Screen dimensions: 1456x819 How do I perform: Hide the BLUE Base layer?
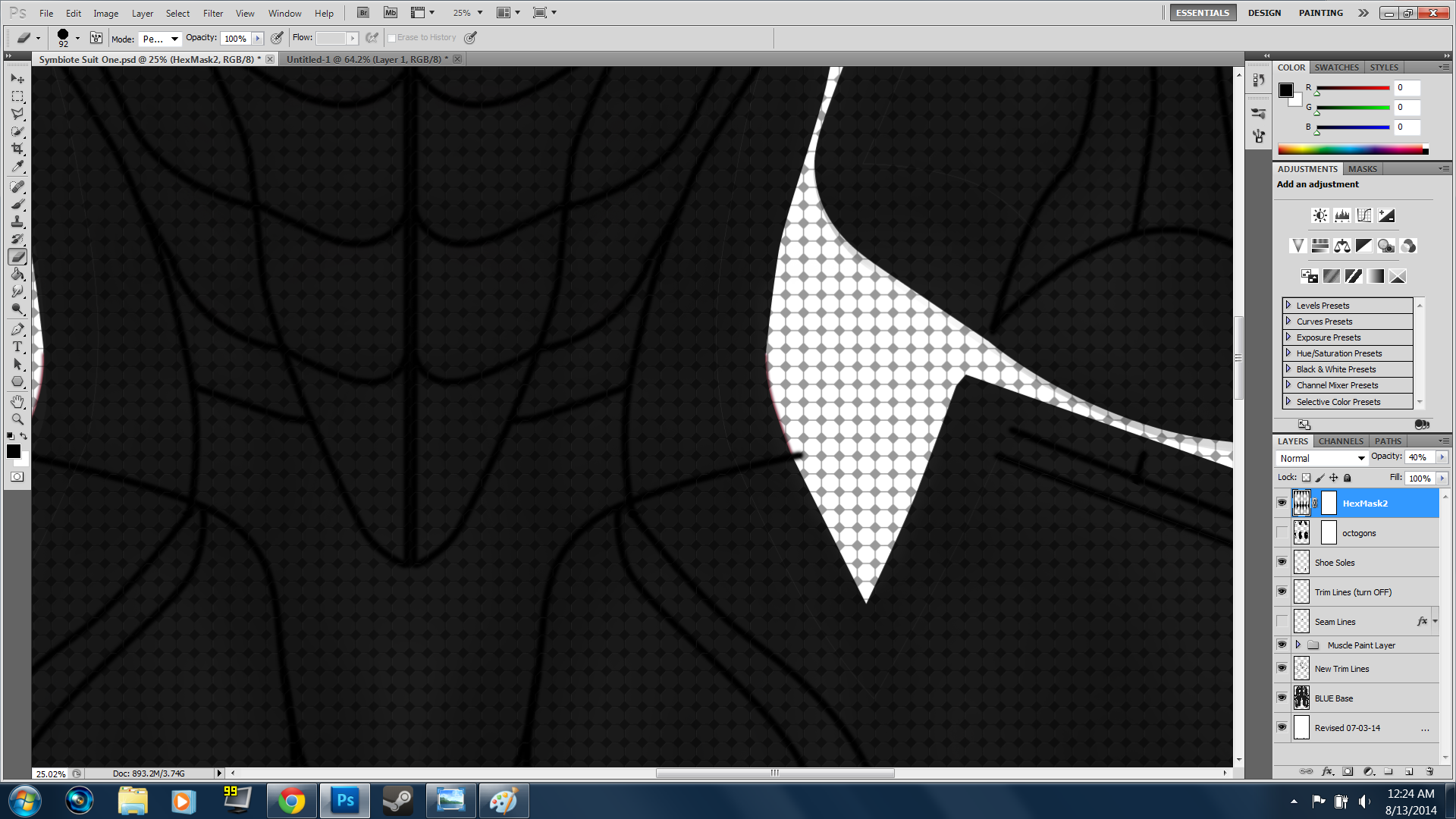(1282, 698)
